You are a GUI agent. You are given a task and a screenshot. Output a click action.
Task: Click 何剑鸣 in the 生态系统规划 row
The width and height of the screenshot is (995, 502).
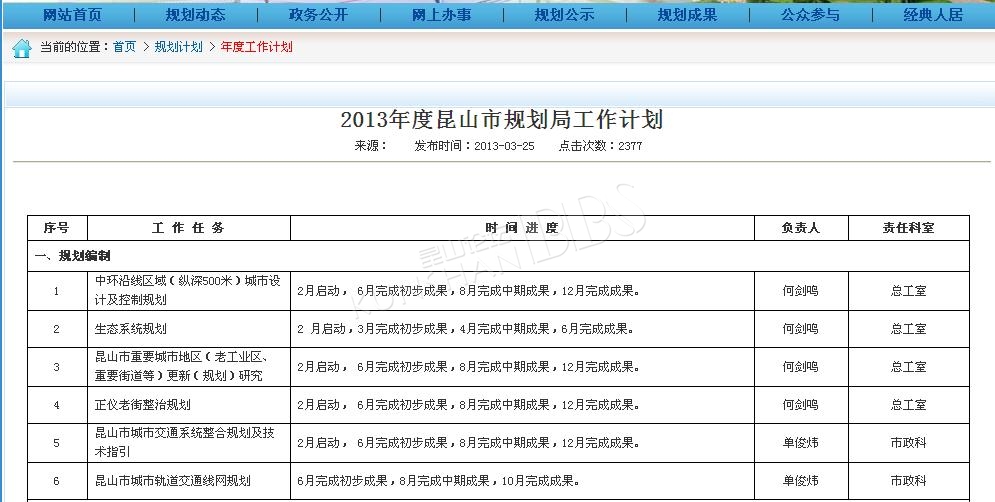[801, 329]
